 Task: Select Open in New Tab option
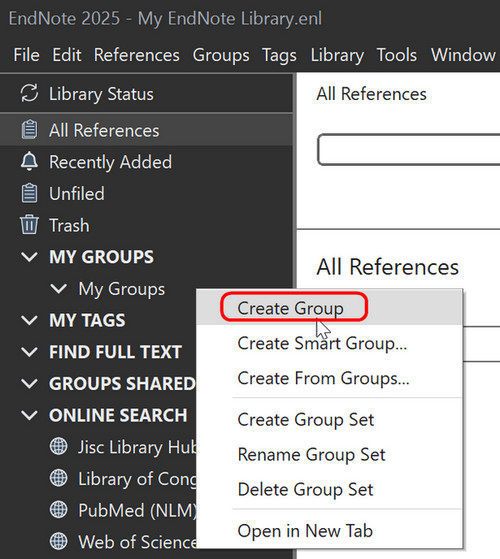[x=329, y=531]
